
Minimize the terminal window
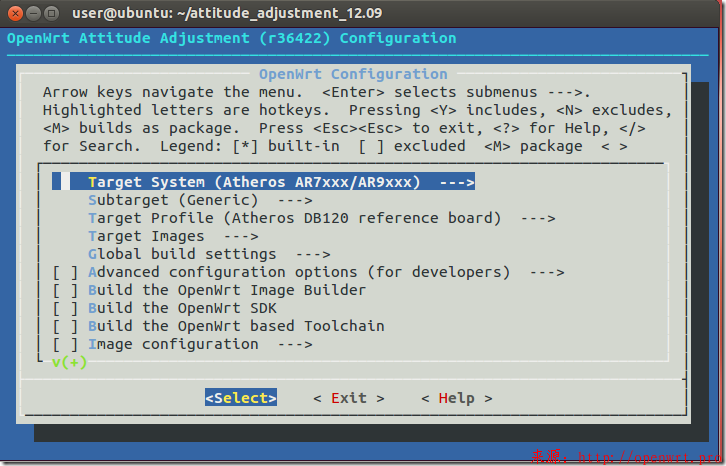[33, 13]
